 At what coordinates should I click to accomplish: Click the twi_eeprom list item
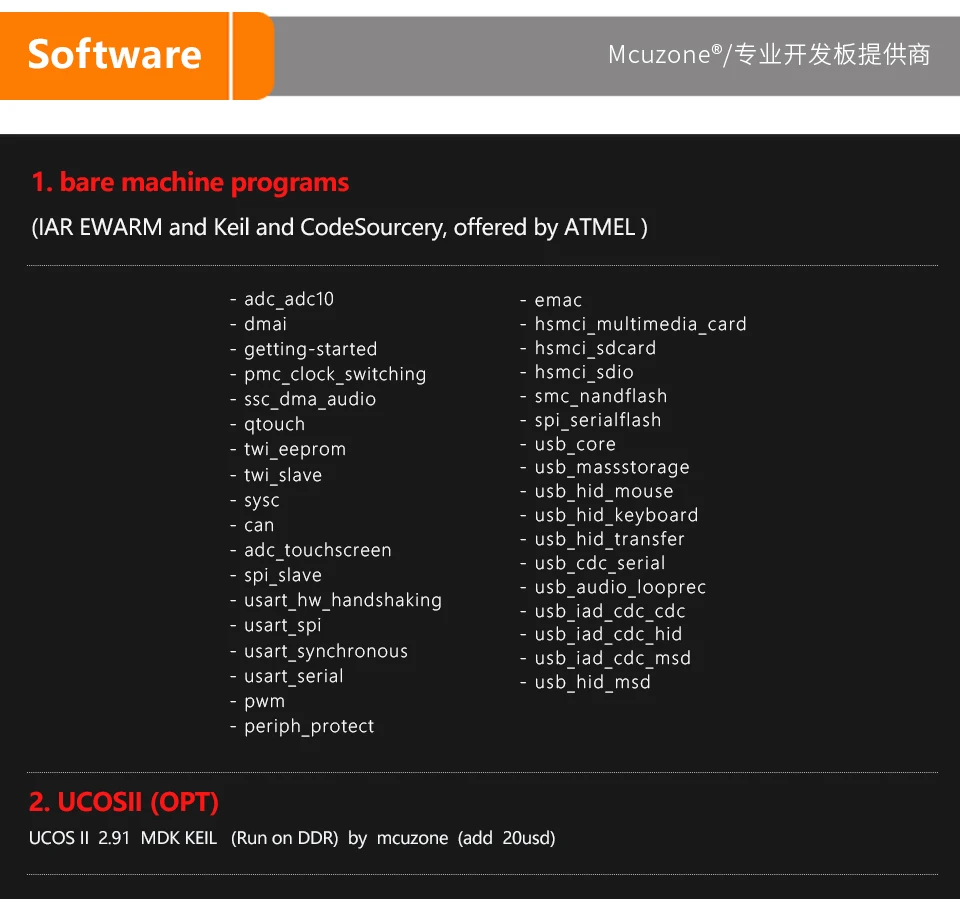[x=294, y=450]
